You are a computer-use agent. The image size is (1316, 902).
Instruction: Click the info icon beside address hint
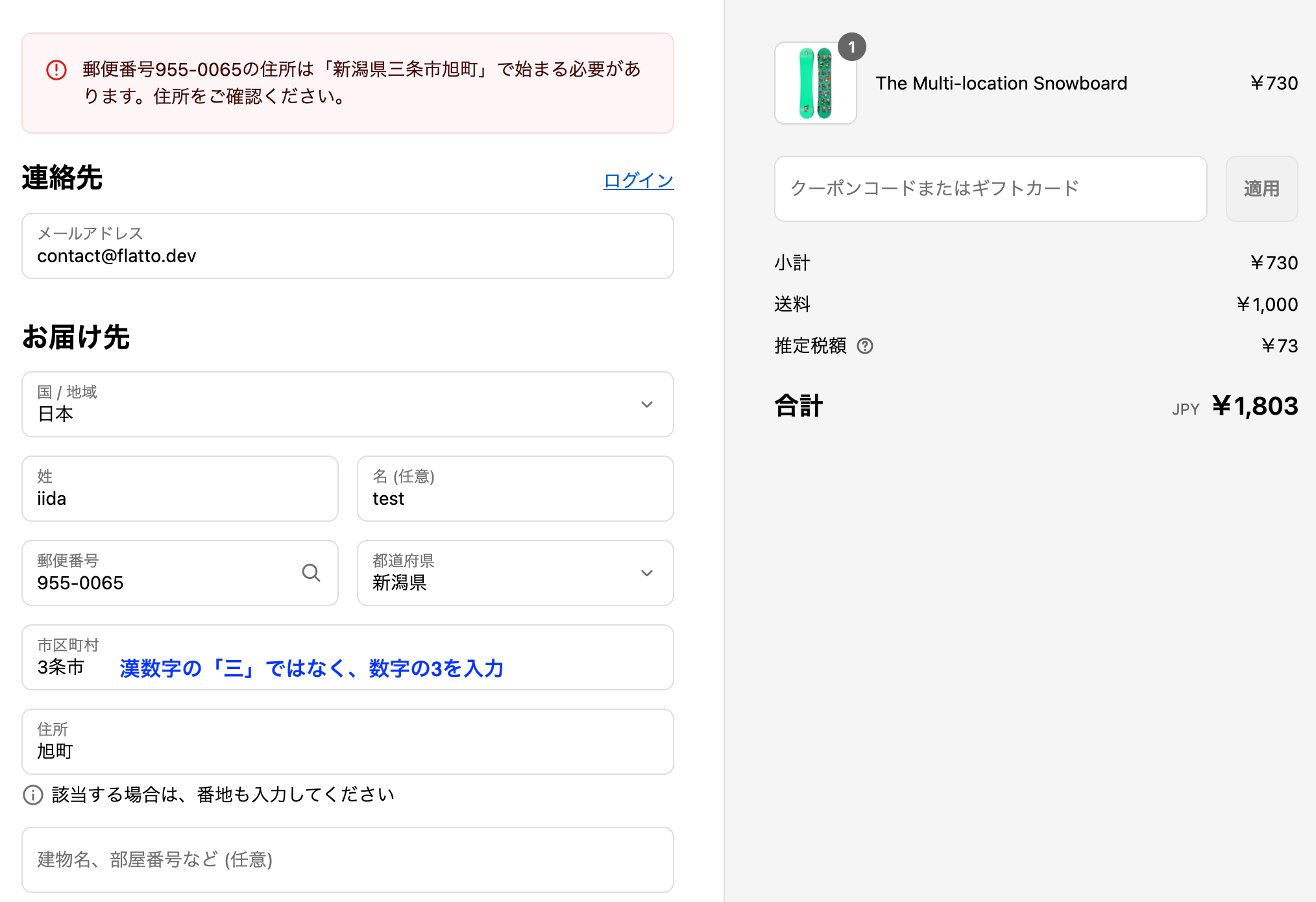point(32,795)
